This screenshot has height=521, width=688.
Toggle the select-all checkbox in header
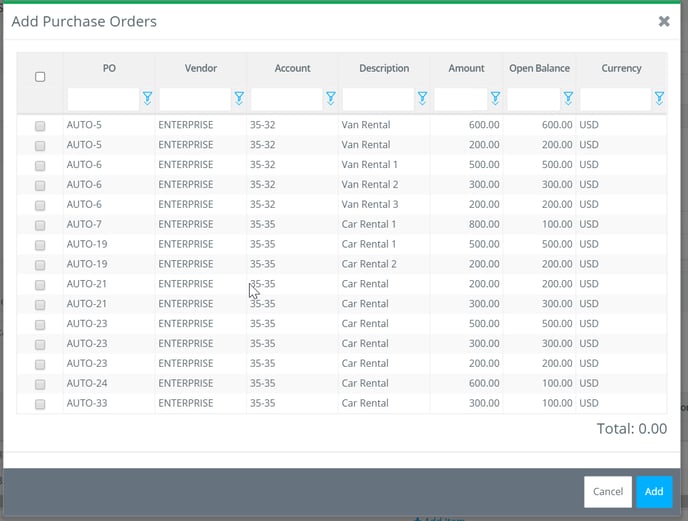40,77
